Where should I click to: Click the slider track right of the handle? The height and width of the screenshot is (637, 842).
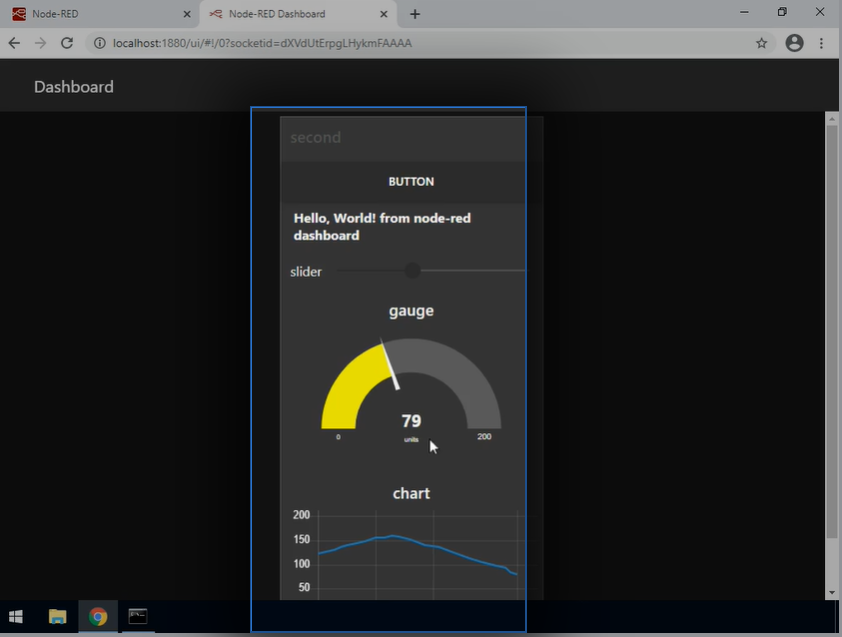coord(473,271)
